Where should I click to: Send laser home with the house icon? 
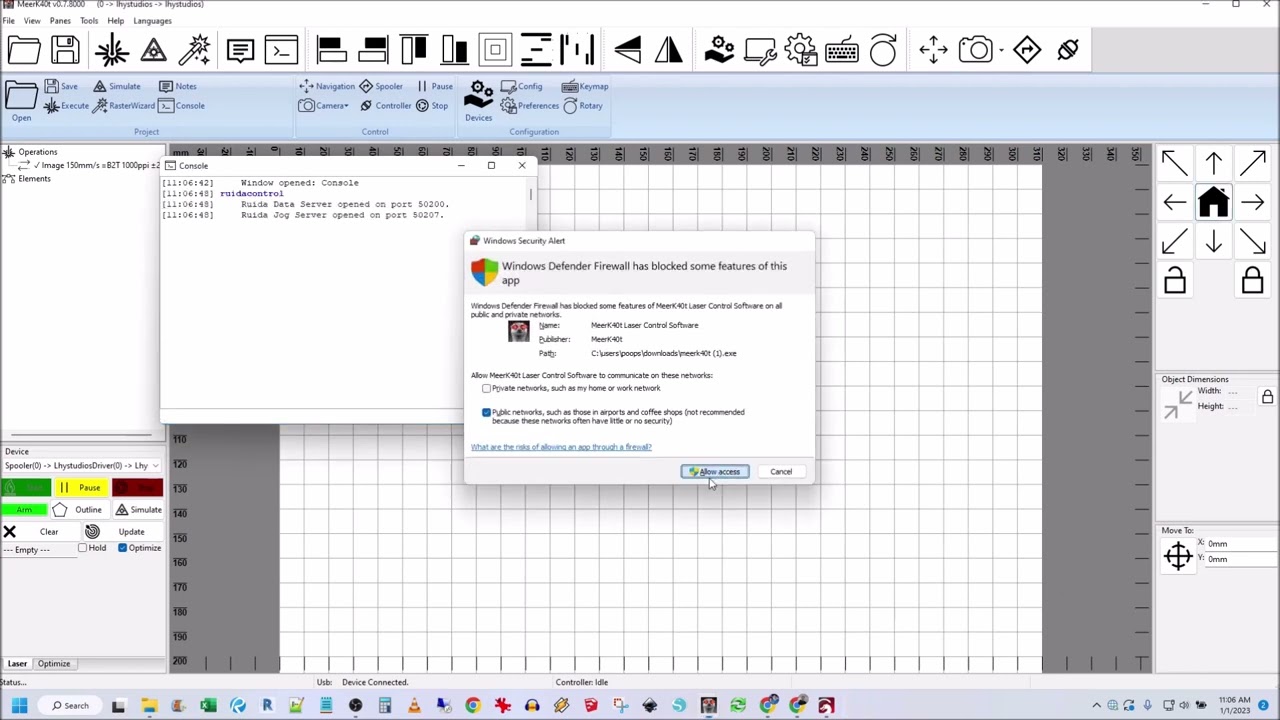point(1213,203)
